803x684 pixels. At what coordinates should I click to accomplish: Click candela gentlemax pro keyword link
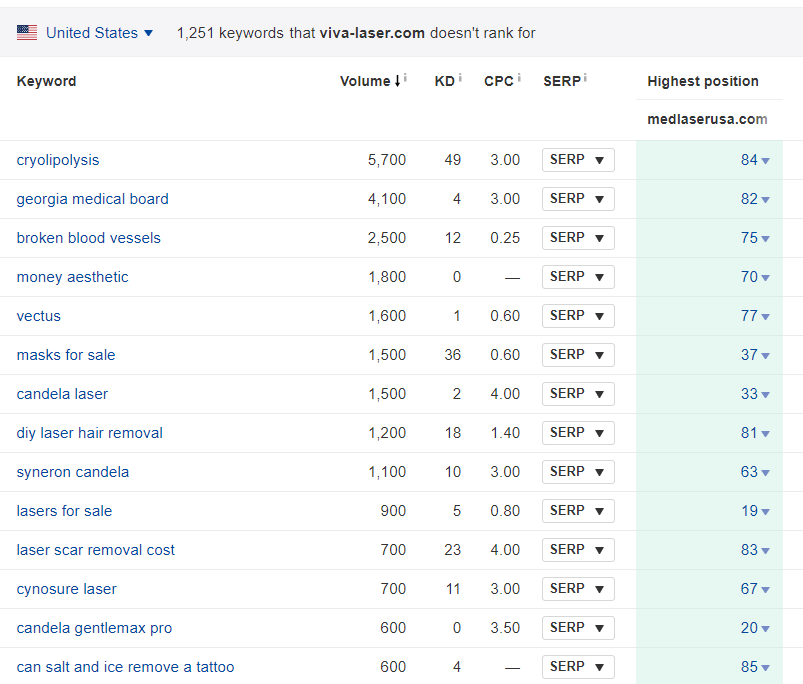pos(95,628)
